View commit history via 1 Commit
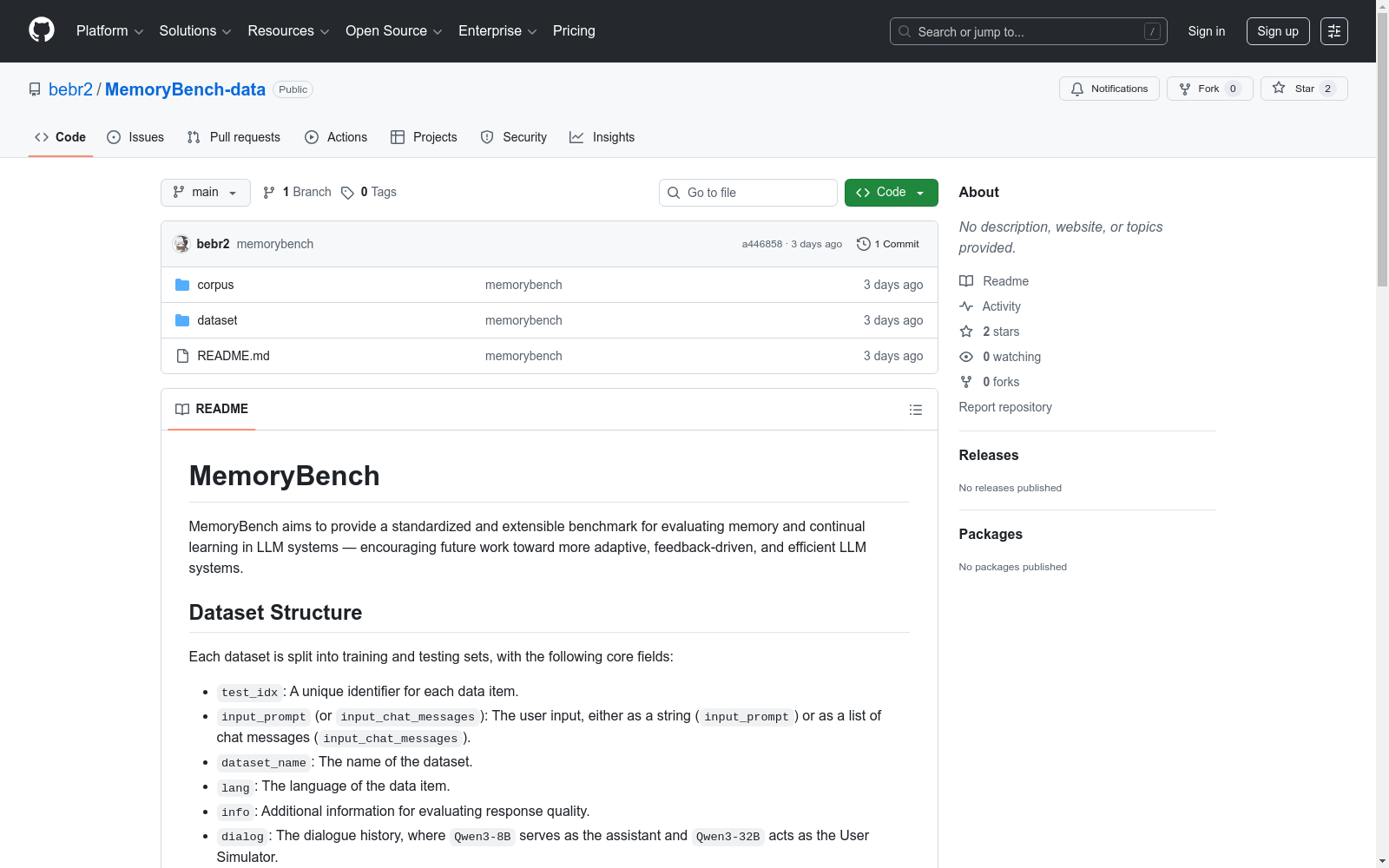The image size is (1389, 868). tap(887, 244)
